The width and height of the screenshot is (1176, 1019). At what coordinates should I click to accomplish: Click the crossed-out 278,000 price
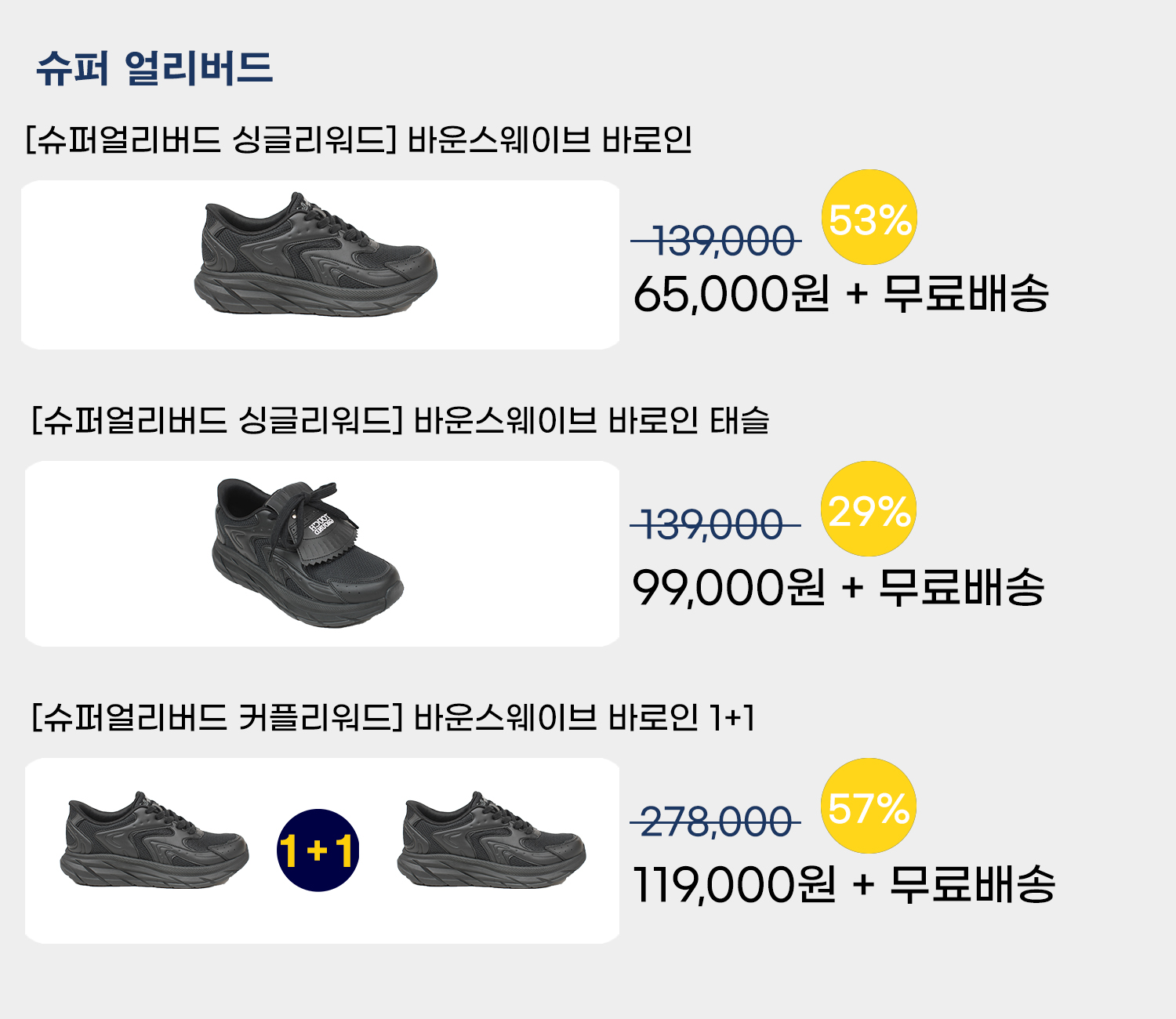point(715,822)
